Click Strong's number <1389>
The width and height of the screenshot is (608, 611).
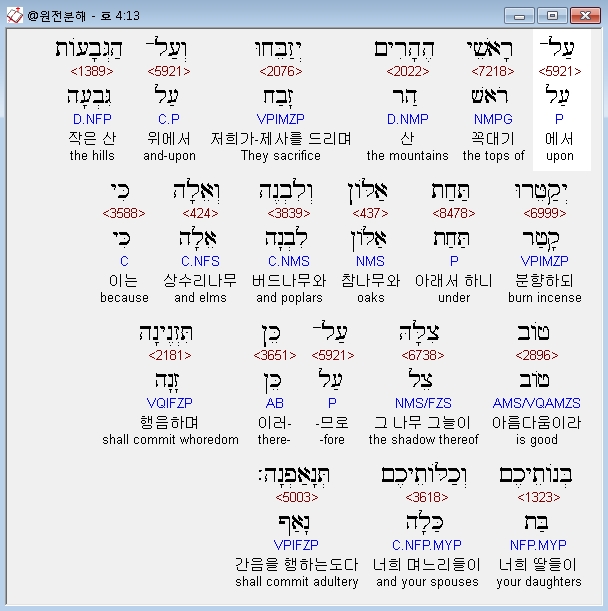point(92,71)
